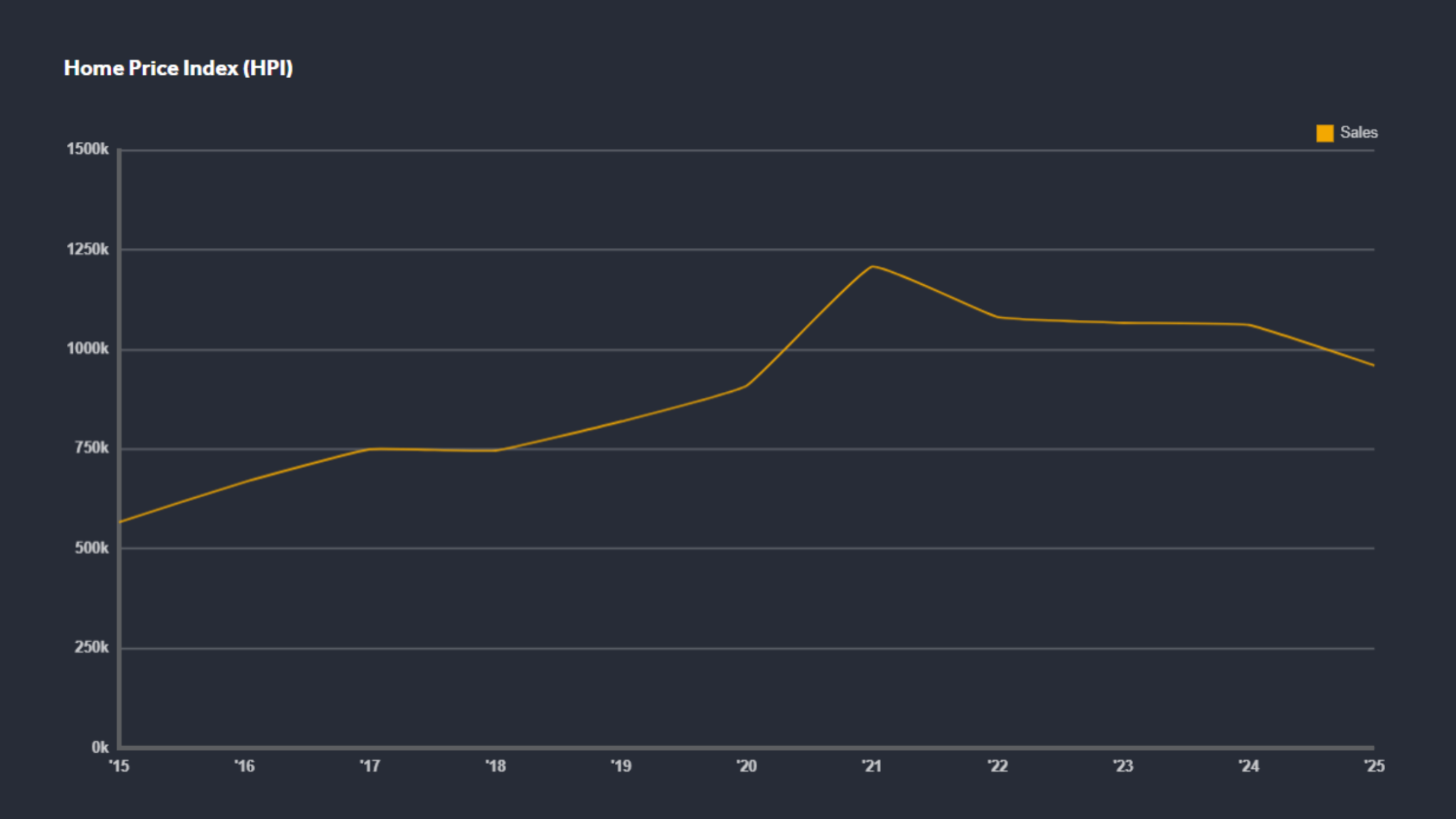
Task: Click the '23 year tick label
Action: point(1123,766)
